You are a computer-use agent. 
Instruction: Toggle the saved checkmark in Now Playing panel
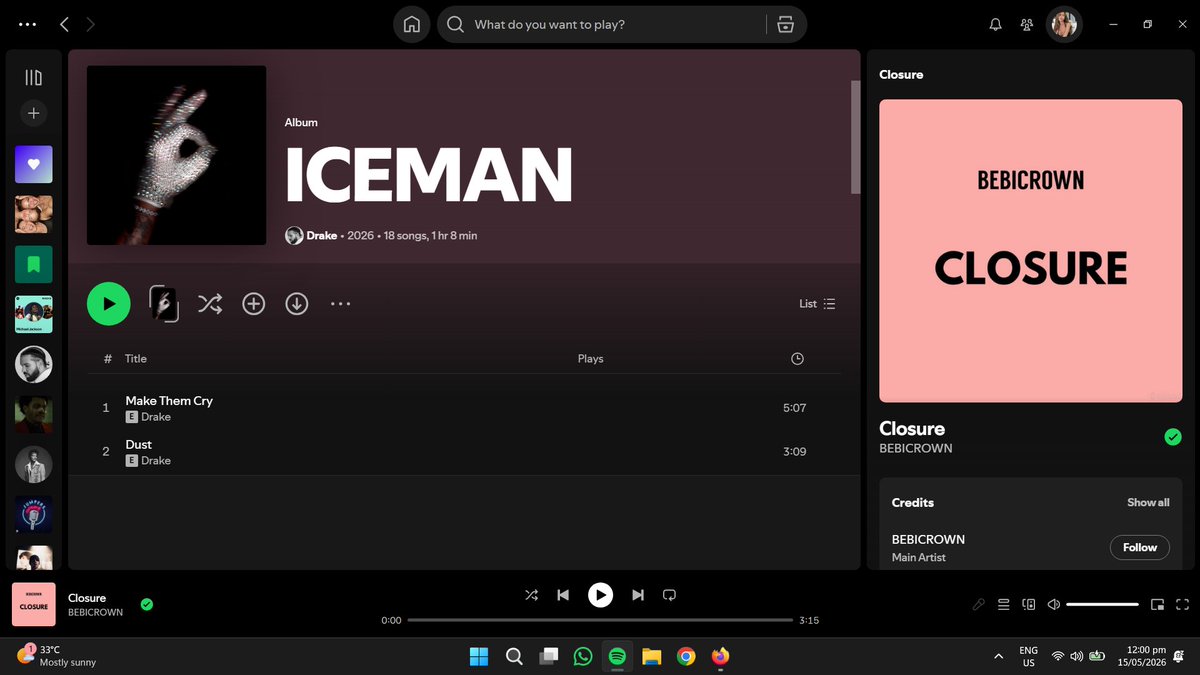1173,437
